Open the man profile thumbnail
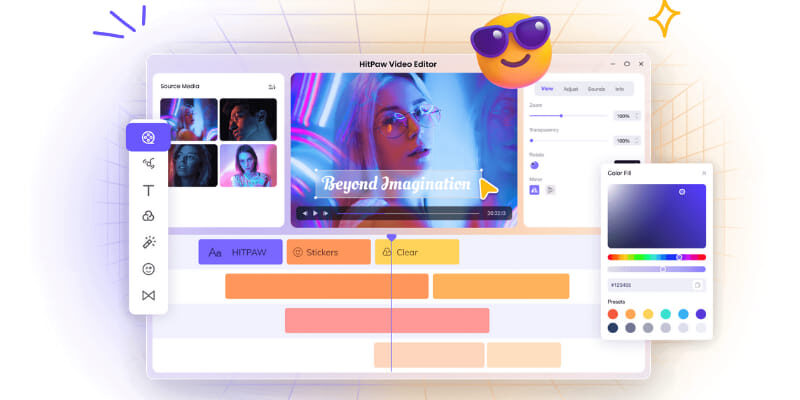Image resolution: width=800 pixels, height=400 pixels. (248, 119)
